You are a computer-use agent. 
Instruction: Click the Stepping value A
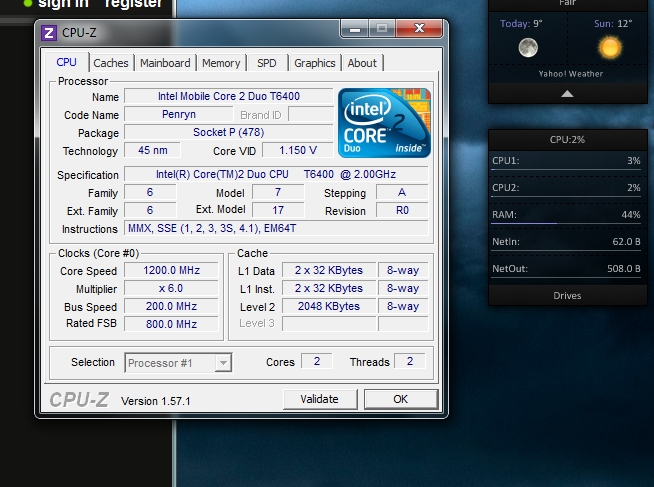click(x=402, y=192)
